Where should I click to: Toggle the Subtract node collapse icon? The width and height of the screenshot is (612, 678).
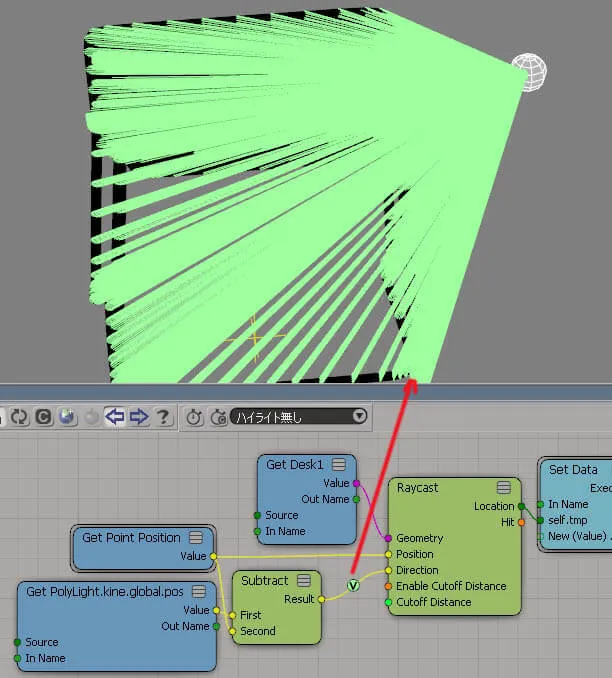coord(304,580)
